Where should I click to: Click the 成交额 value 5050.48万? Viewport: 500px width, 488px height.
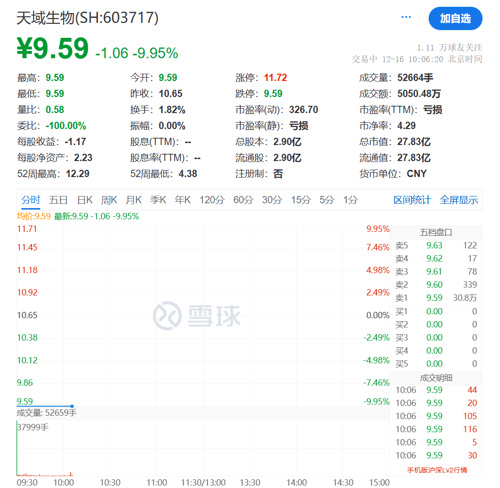coord(419,94)
